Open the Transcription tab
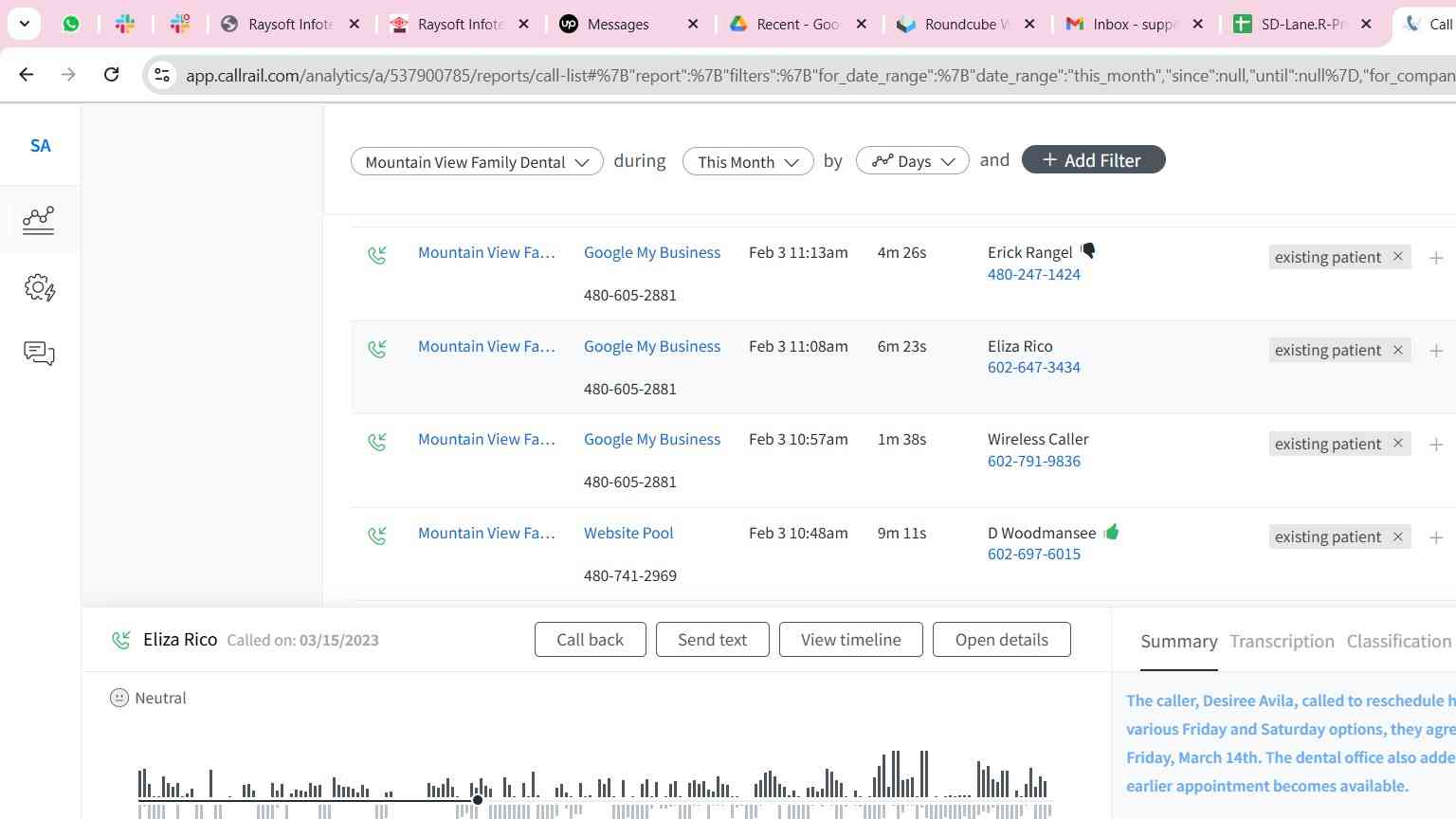Viewport: 1456px width, 819px height. [1282, 642]
